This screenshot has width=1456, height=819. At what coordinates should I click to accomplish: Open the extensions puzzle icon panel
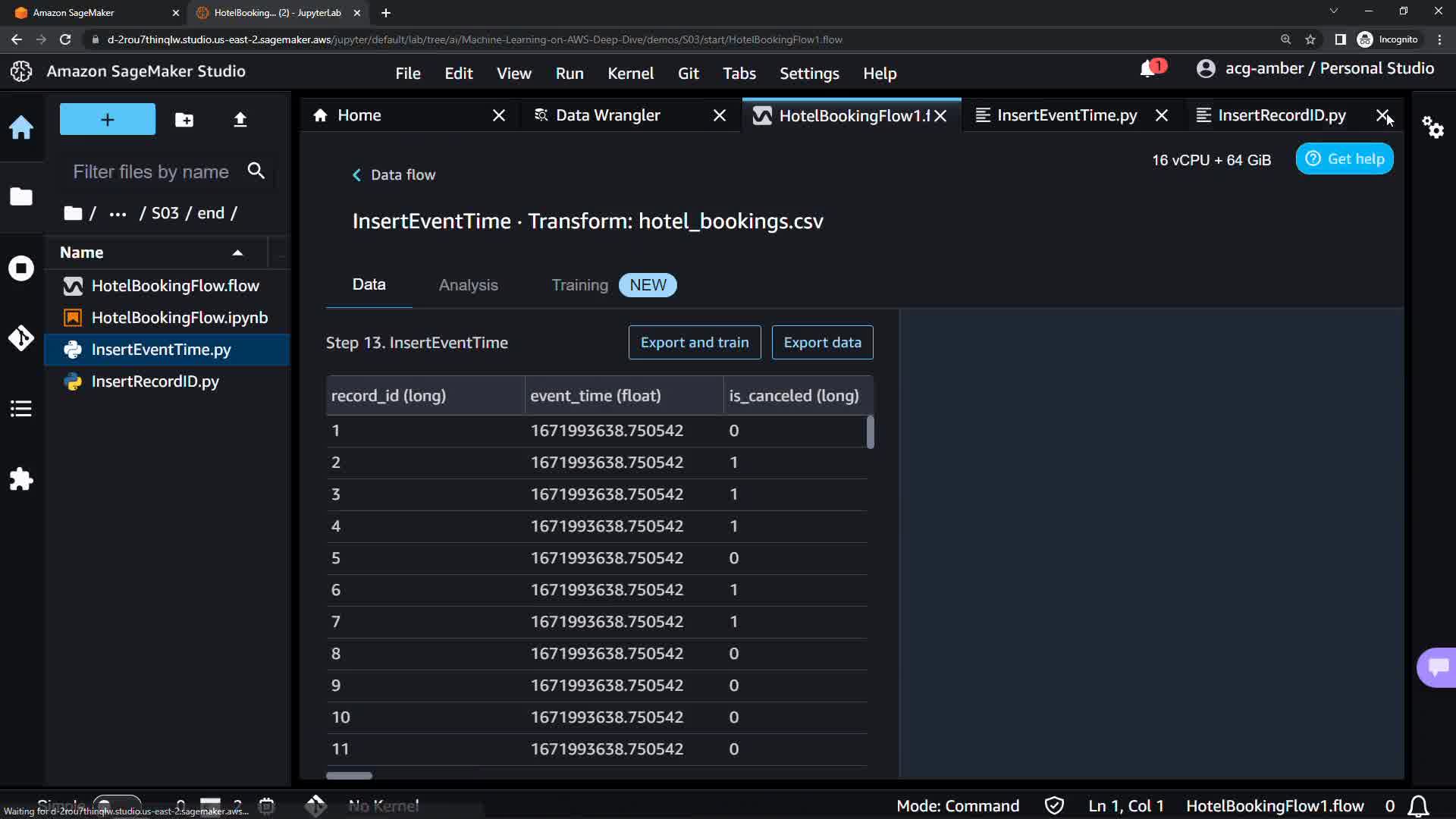[21, 479]
